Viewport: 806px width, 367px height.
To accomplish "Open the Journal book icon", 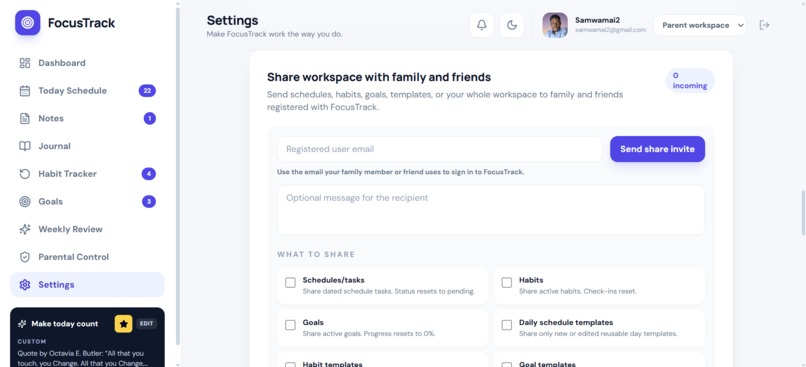I will [x=25, y=146].
